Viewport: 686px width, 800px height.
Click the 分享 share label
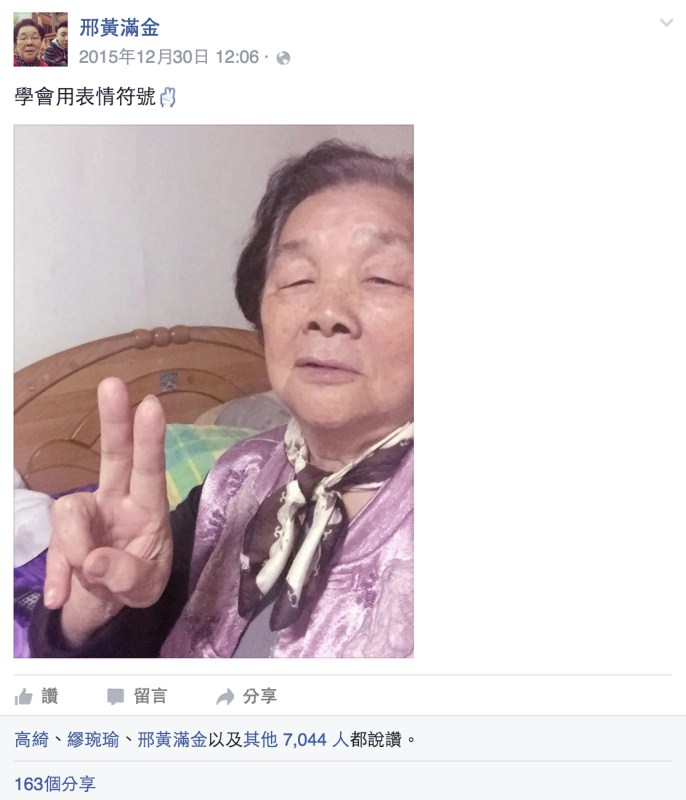(260, 696)
